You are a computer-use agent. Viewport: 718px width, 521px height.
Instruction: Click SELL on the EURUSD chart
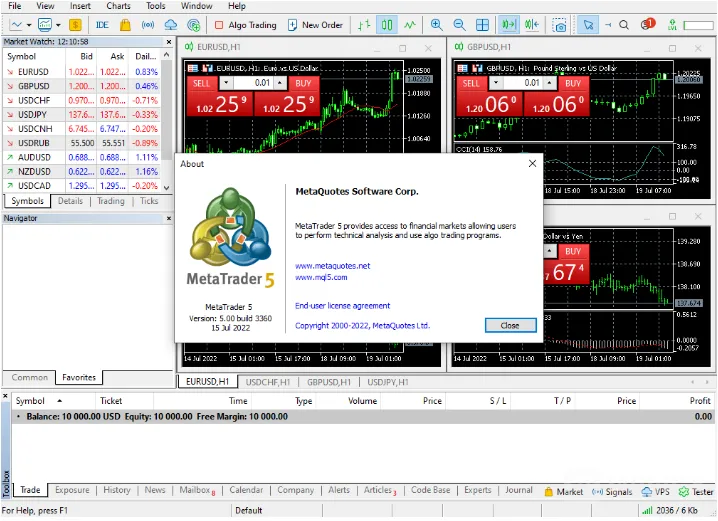click(x=201, y=83)
